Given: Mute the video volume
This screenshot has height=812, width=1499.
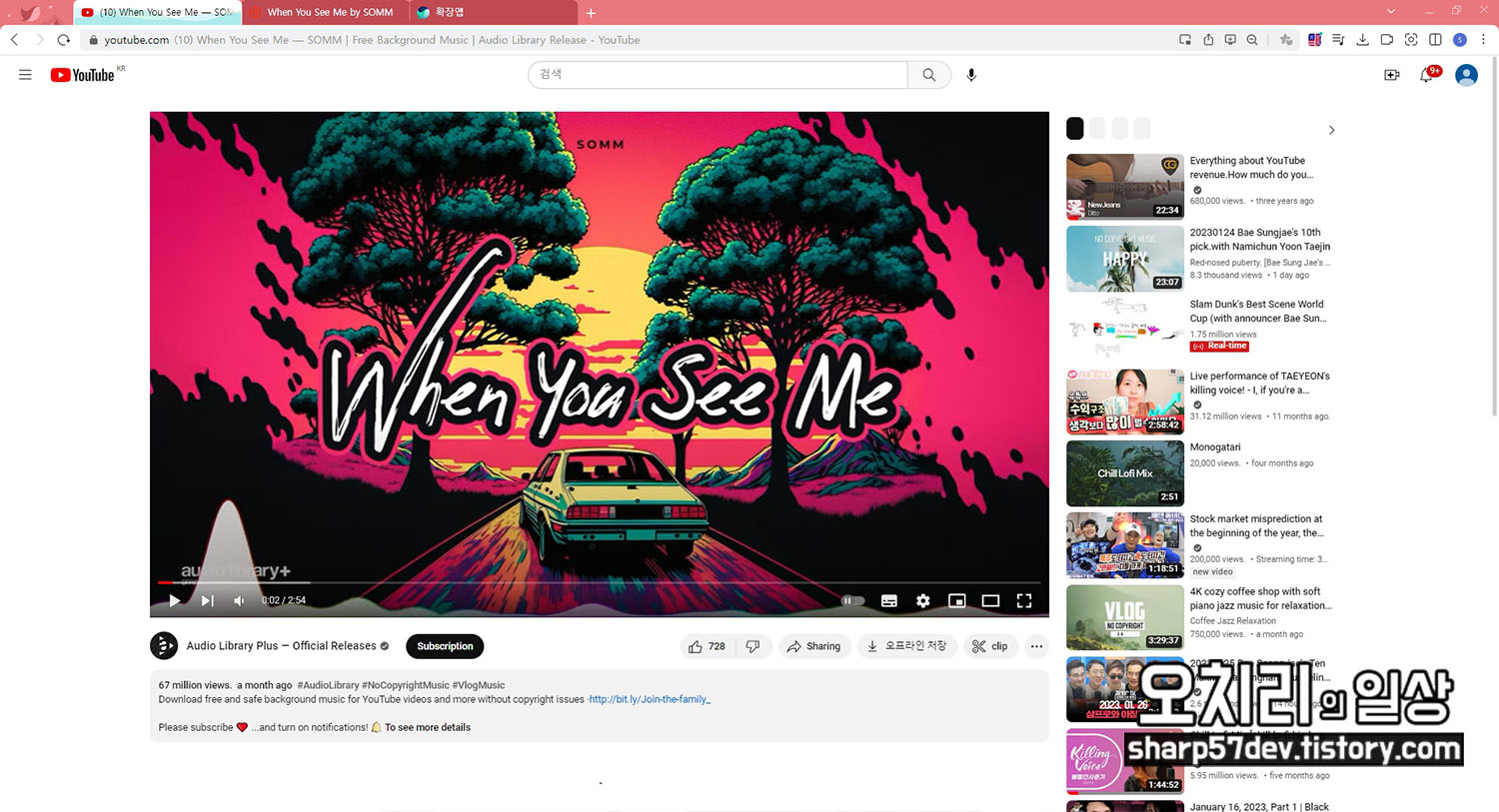Looking at the screenshot, I should (x=239, y=600).
